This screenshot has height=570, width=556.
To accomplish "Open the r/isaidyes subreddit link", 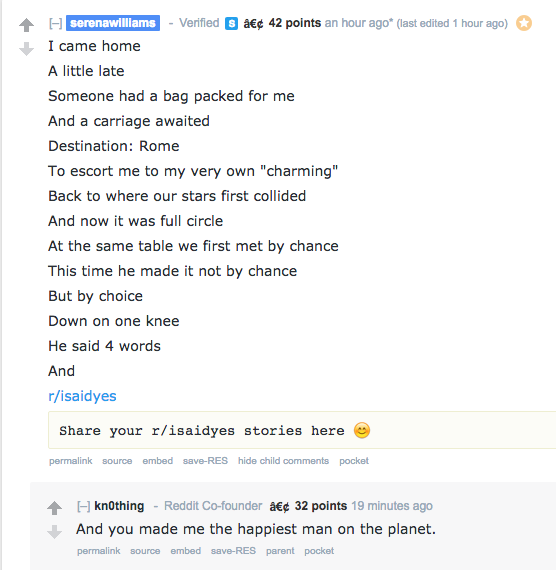I will (x=82, y=396).
